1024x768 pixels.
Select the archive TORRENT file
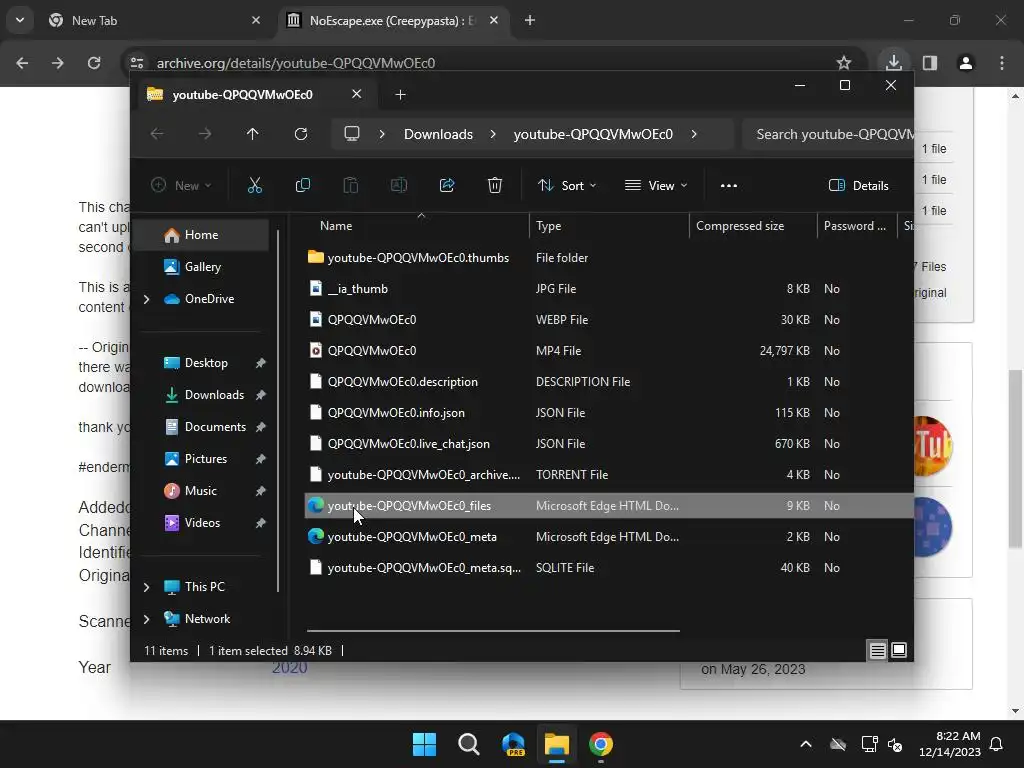[609, 475]
